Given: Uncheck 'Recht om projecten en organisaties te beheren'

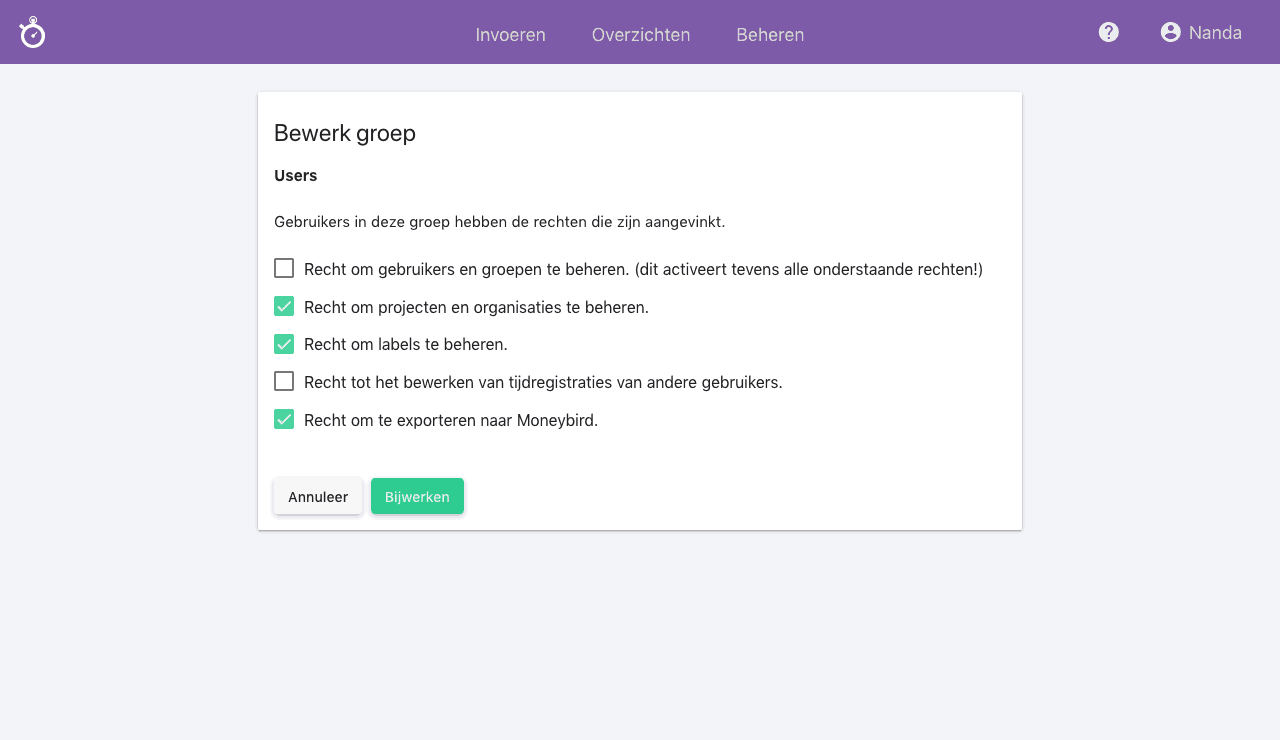Looking at the screenshot, I should [x=284, y=306].
